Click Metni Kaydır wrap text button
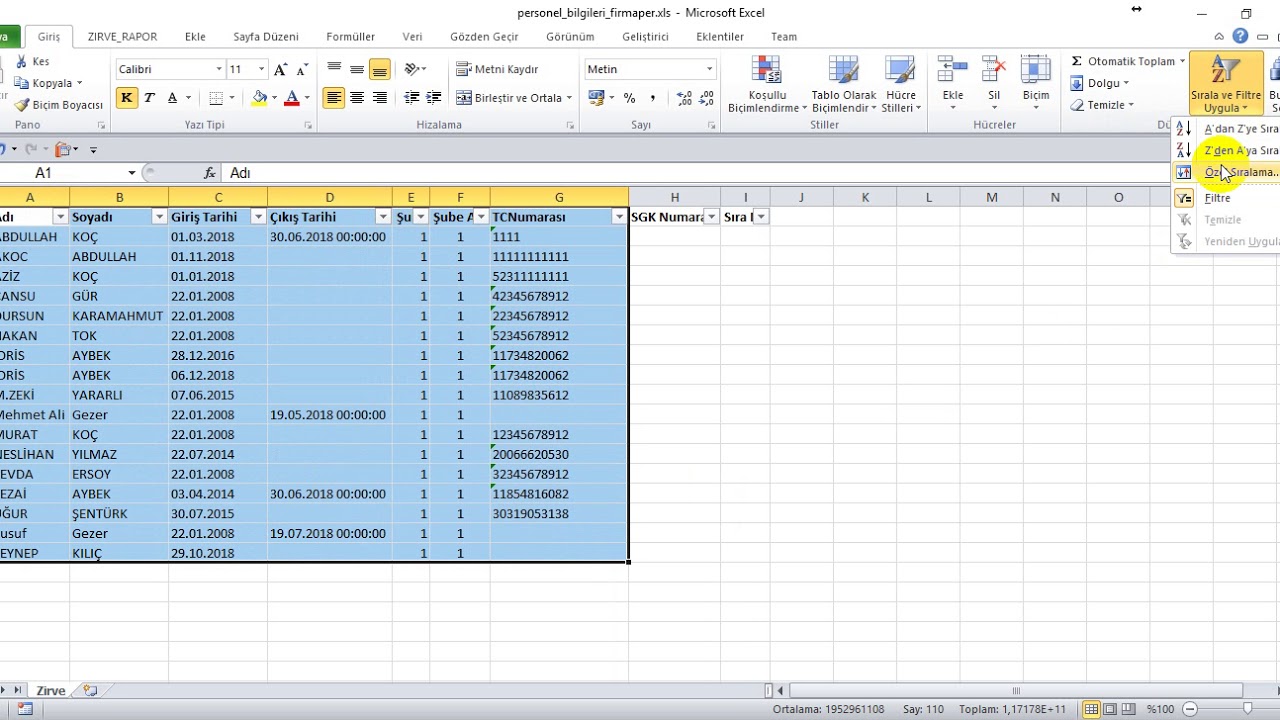Viewport: 1280px width, 720px height. click(x=497, y=69)
